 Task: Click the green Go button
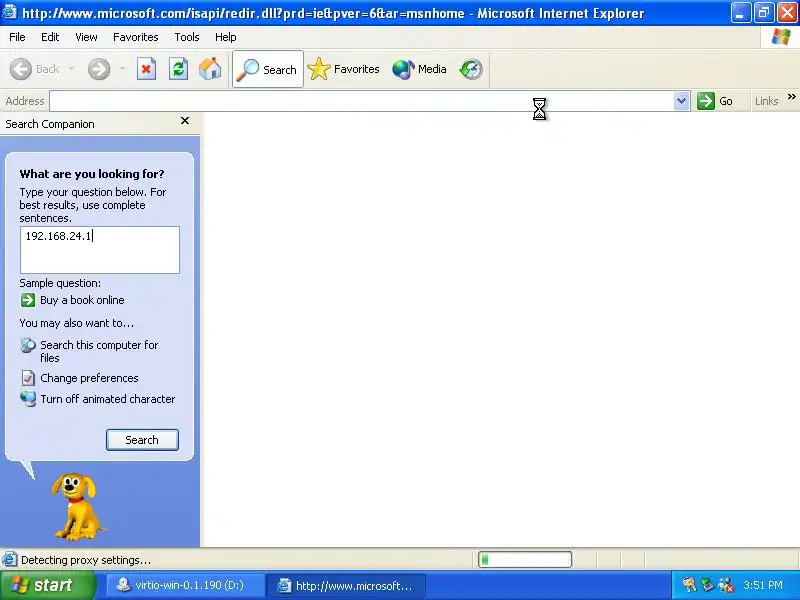[715, 101]
